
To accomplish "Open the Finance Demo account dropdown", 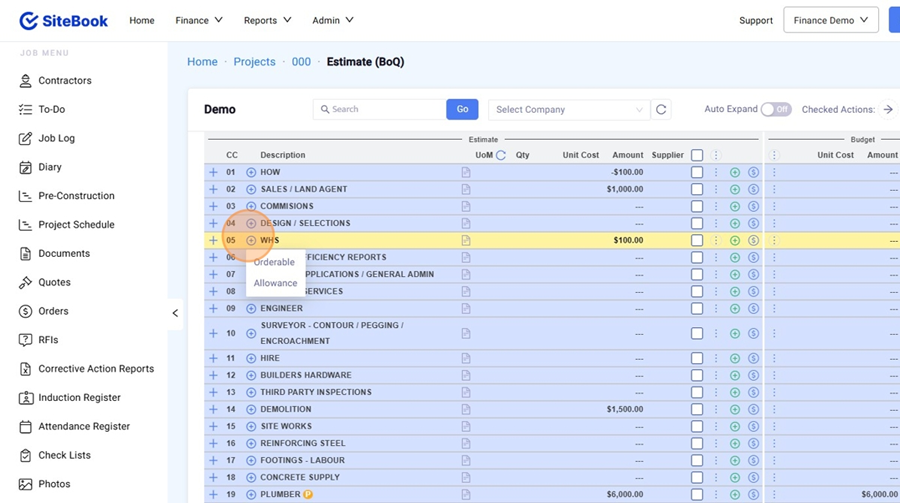I will [830, 20].
